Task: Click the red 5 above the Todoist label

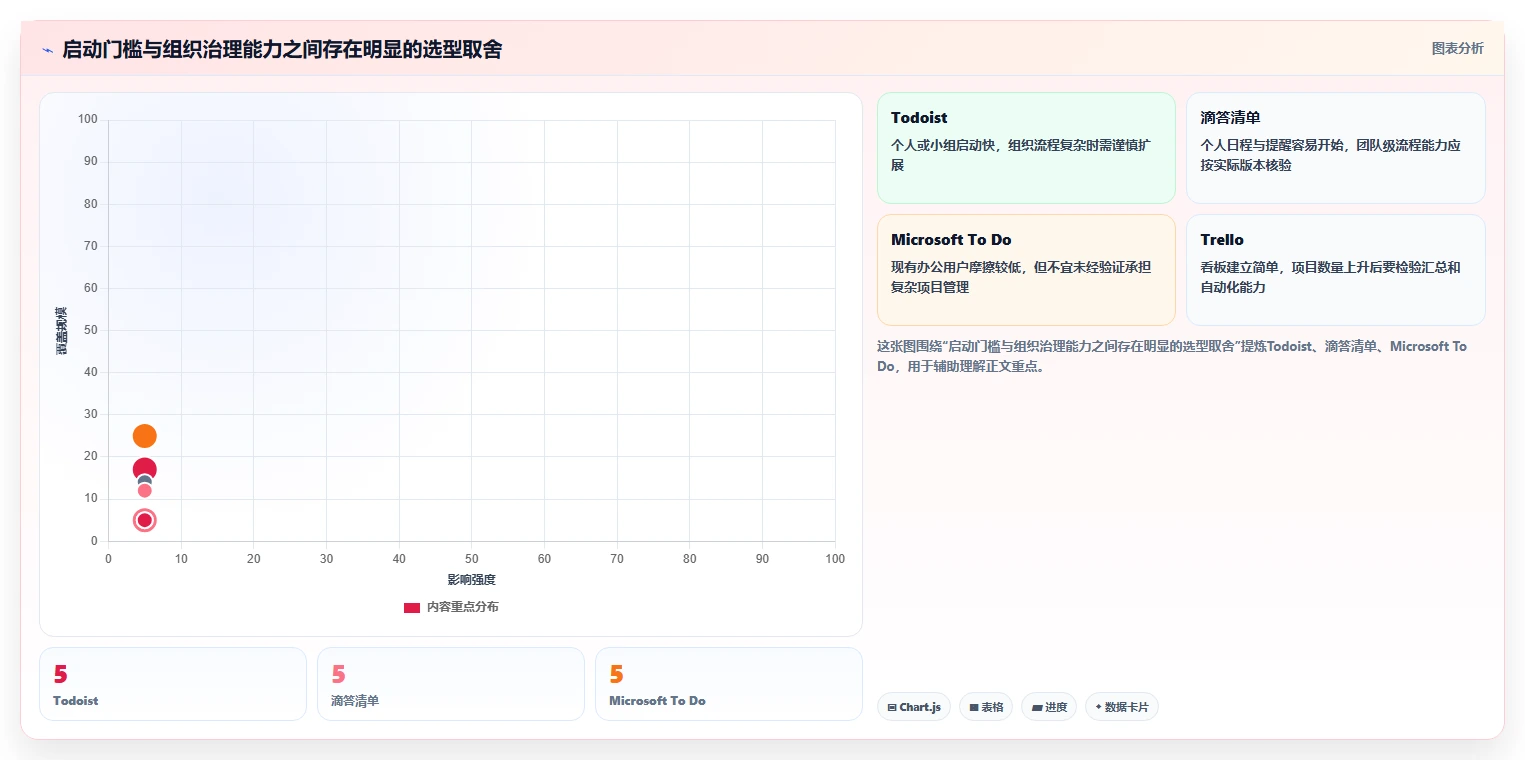Action: point(60,675)
